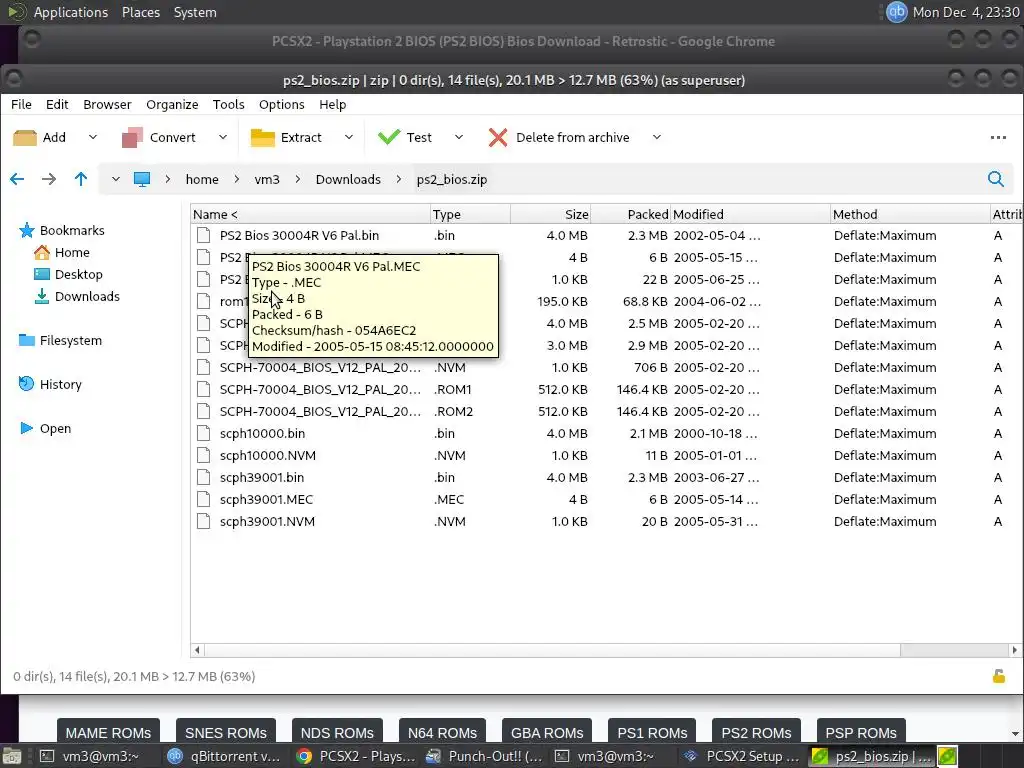This screenshot has width=1024, height=768.
Task: Open the Convert button dropdown arrow
Action: pyautogui.click(x=223, y=137)
